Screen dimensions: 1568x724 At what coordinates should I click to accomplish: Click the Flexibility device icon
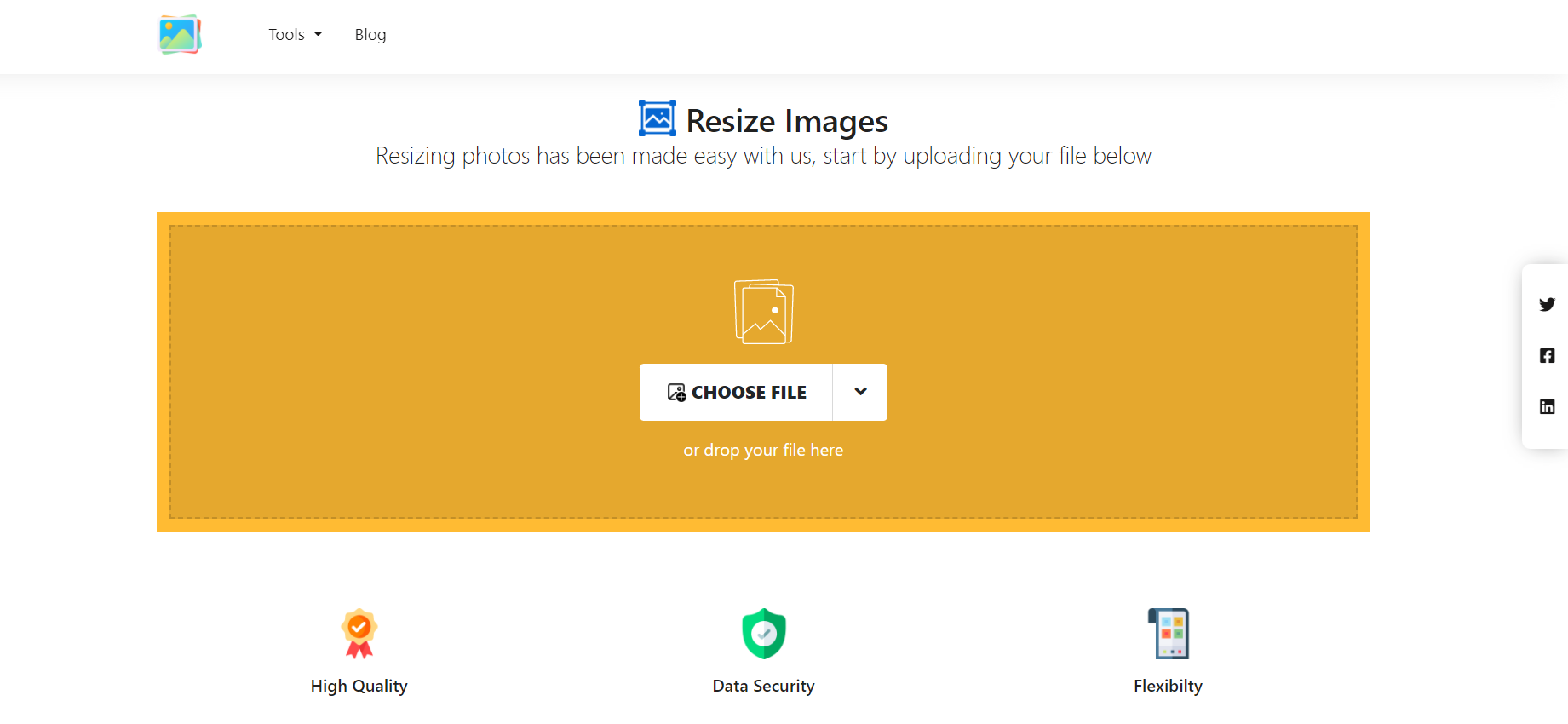pyautogui.click(x=1169, y=633)
